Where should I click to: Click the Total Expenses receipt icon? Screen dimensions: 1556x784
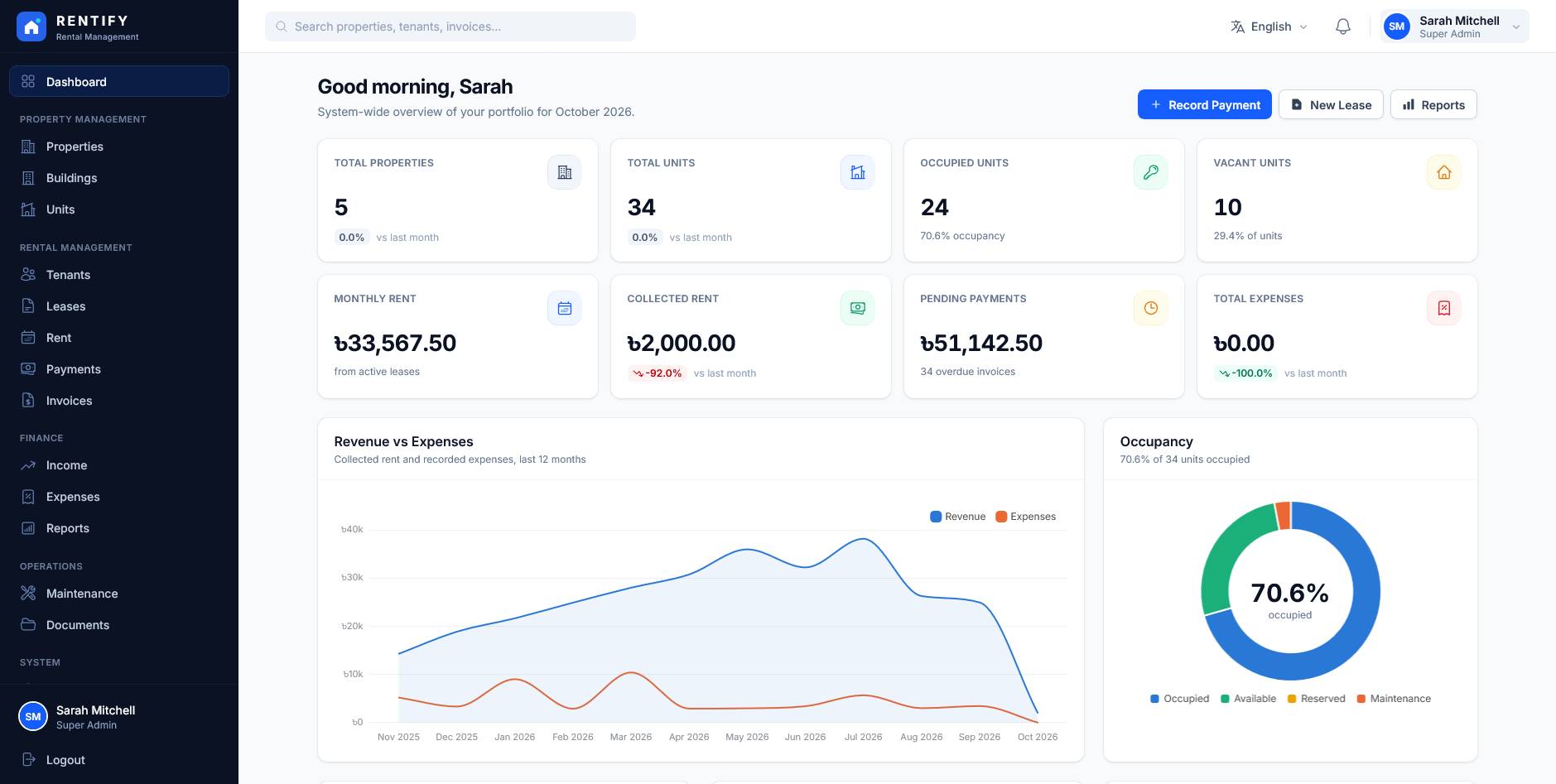click(1444, 308)
